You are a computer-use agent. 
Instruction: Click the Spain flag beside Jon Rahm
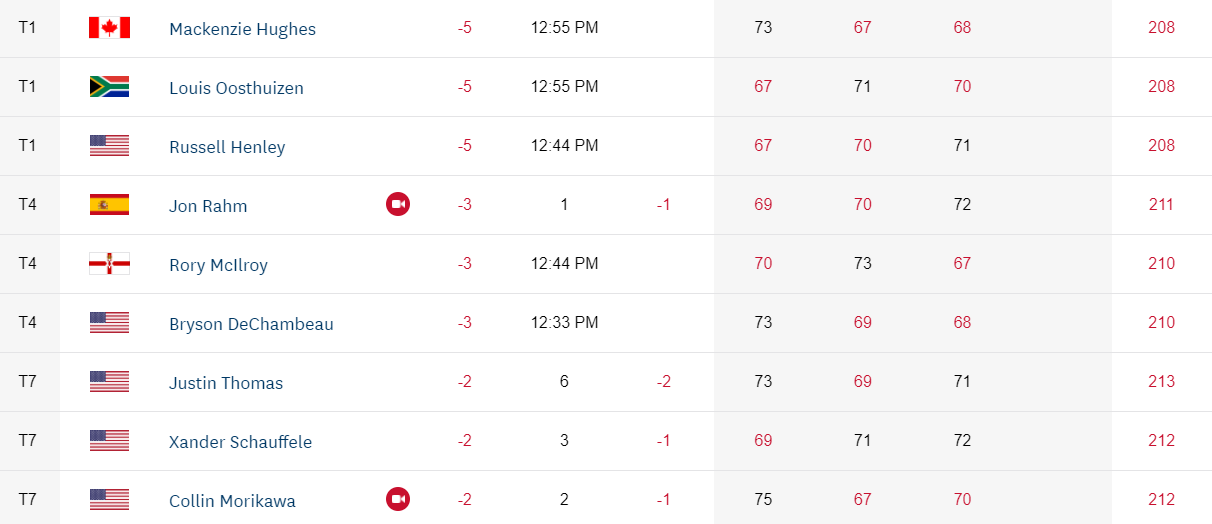click(x=109, y=205)
